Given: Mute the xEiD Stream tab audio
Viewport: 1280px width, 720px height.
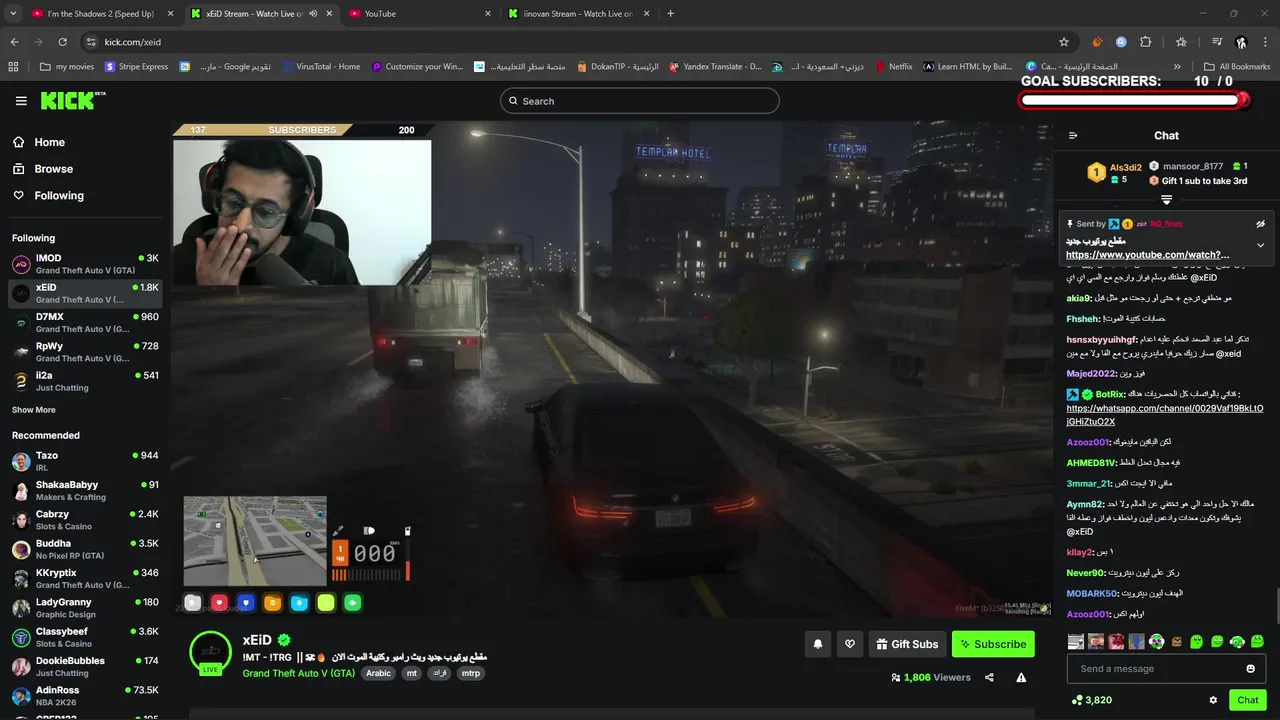Looking at the screenshot, I should 313,14.
